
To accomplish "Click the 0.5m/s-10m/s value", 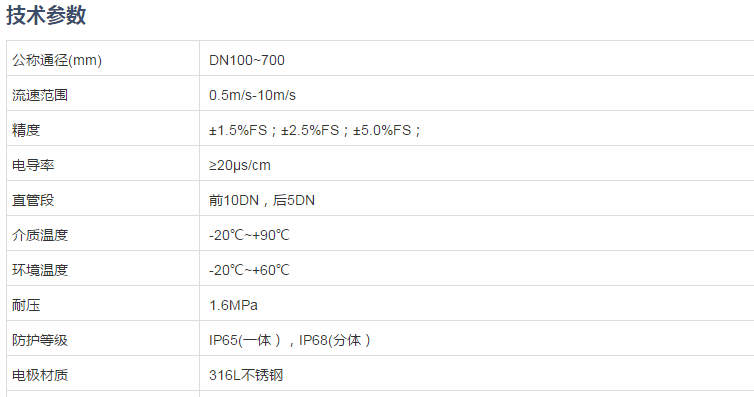I will click(x=252, y=95).
